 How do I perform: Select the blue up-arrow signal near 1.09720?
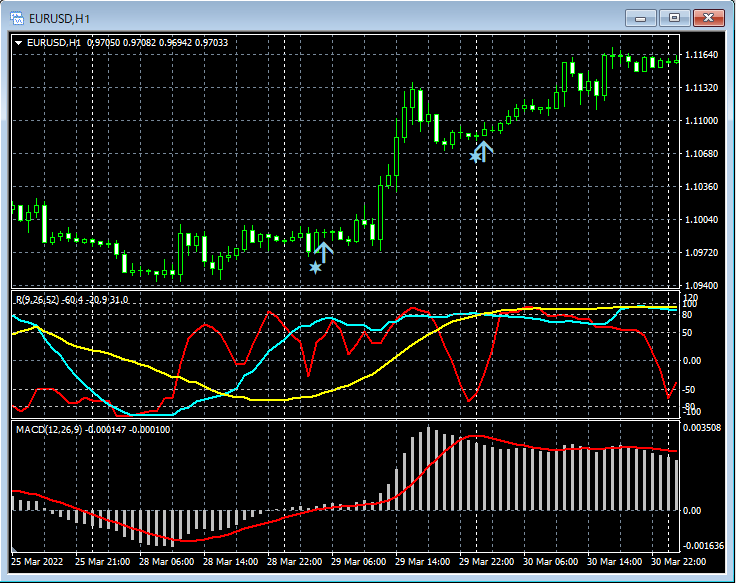pyautogui.click(x=323, y=251)
